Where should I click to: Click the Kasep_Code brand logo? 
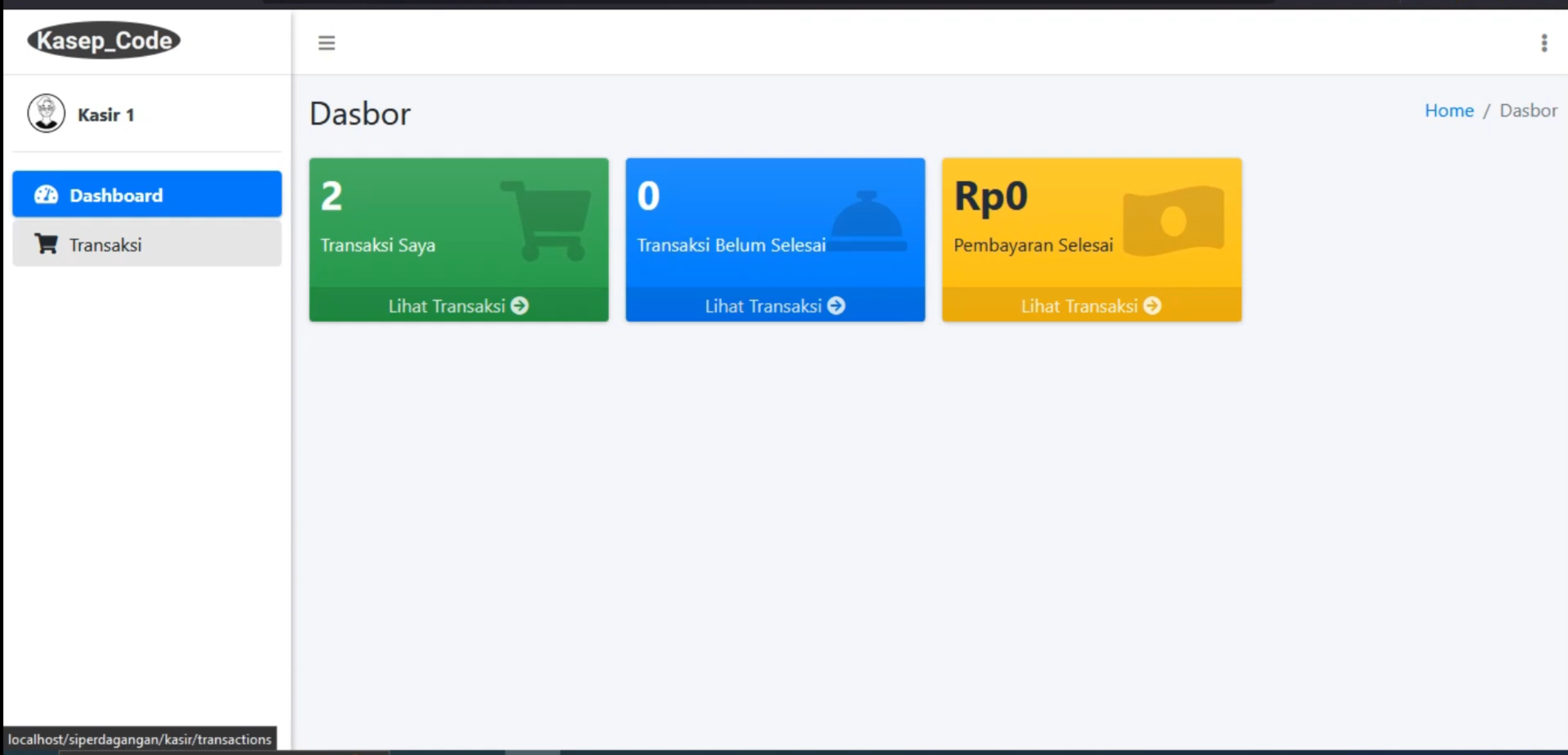[104, 40]
